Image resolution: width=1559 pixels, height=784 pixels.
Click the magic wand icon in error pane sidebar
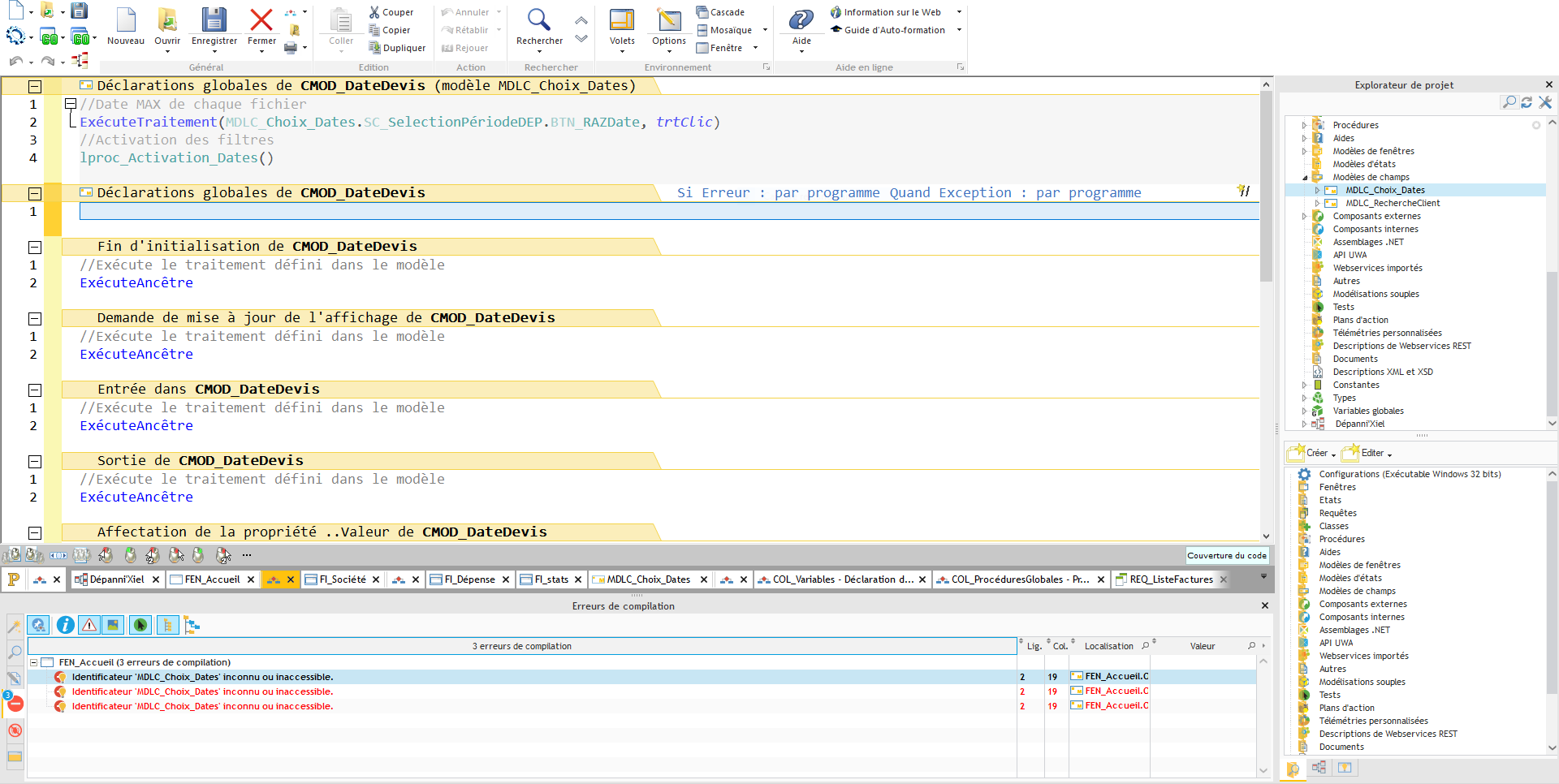click(15, 626)
